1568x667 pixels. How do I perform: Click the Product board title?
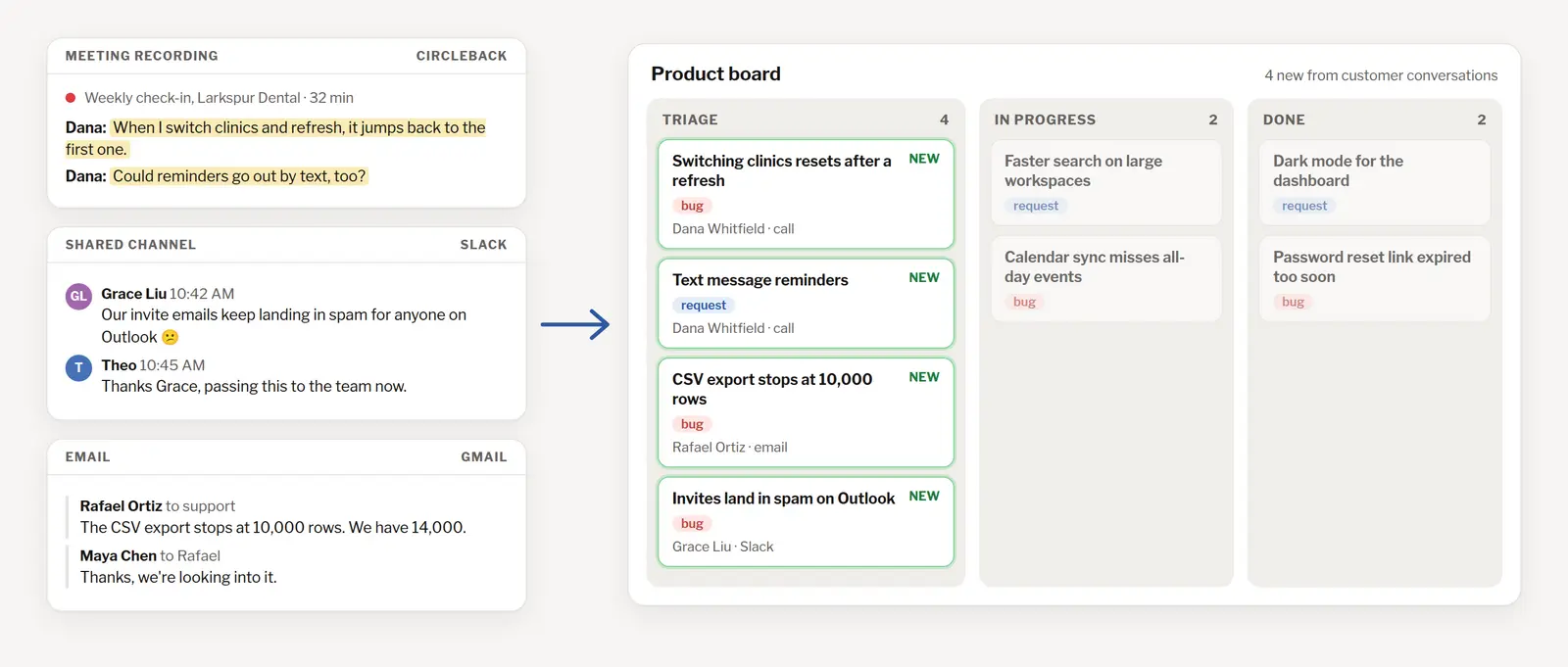715,74
